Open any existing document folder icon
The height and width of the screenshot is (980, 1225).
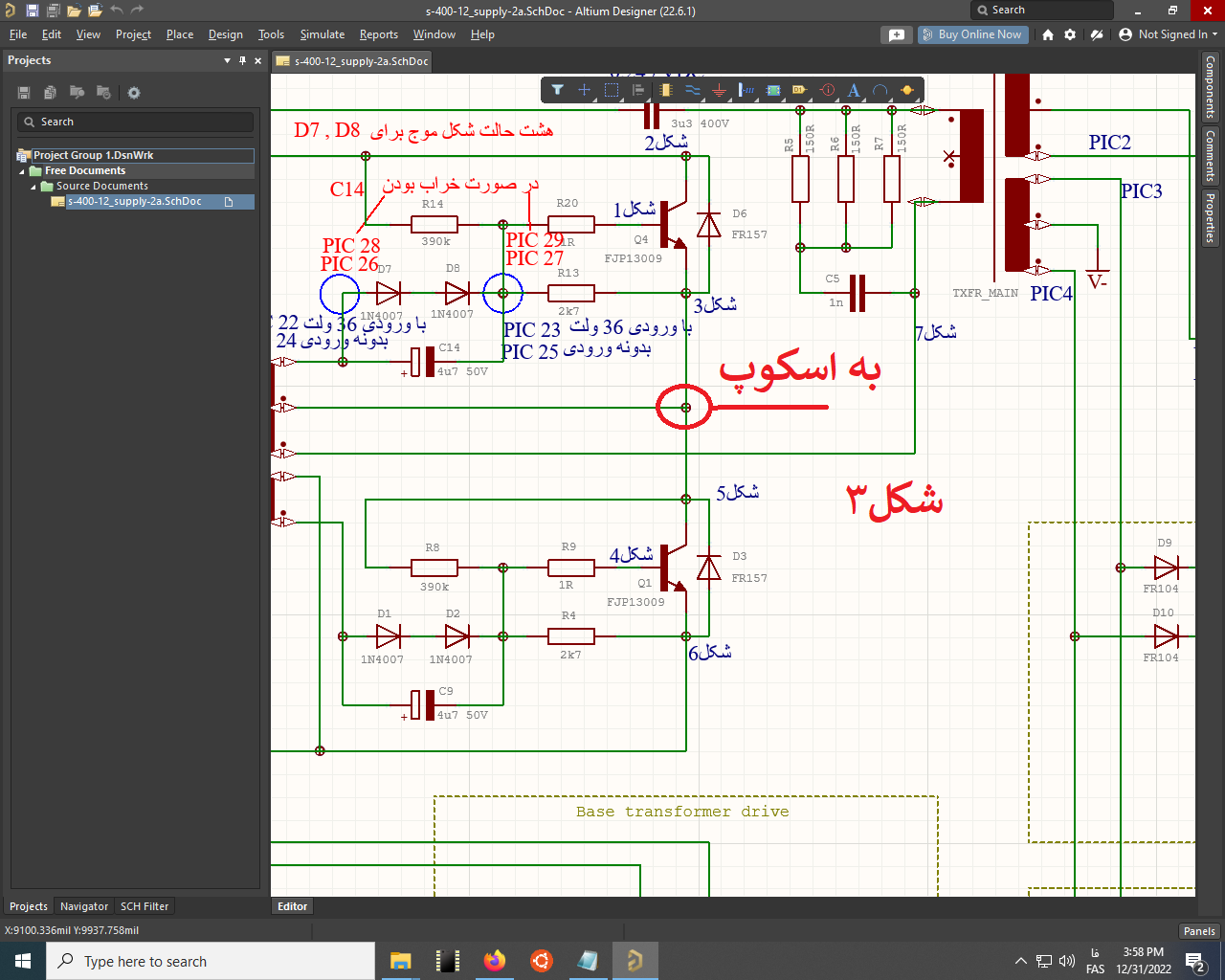tap(74, 11)
